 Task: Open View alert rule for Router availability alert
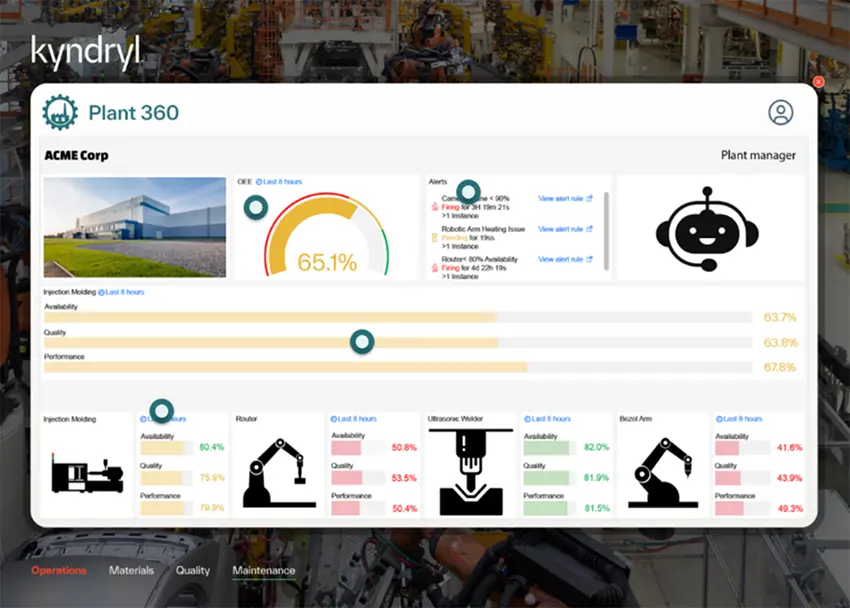[x=565, y=259]
